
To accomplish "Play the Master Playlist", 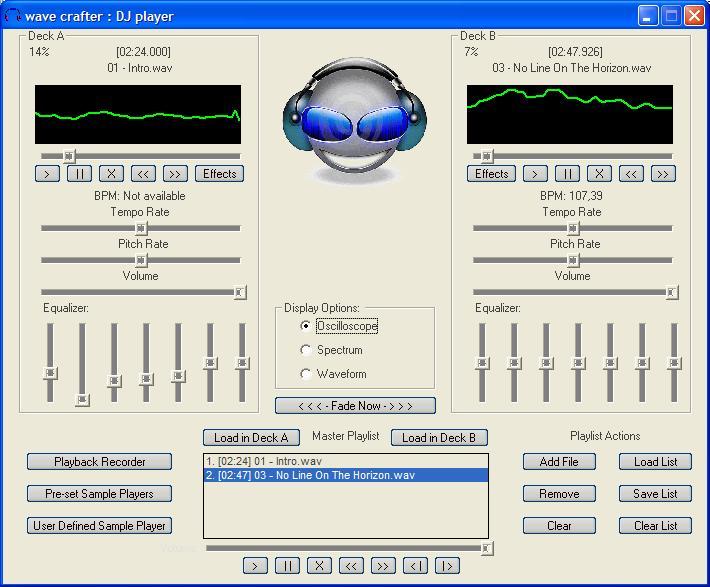I will [255, 566].
